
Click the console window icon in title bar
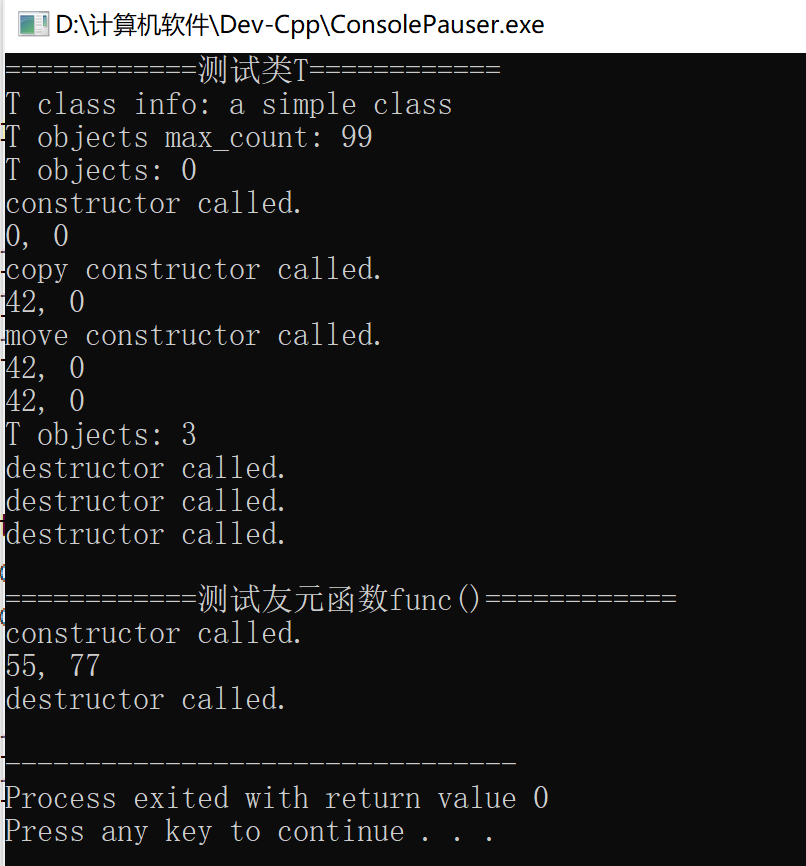coord(33,24)
